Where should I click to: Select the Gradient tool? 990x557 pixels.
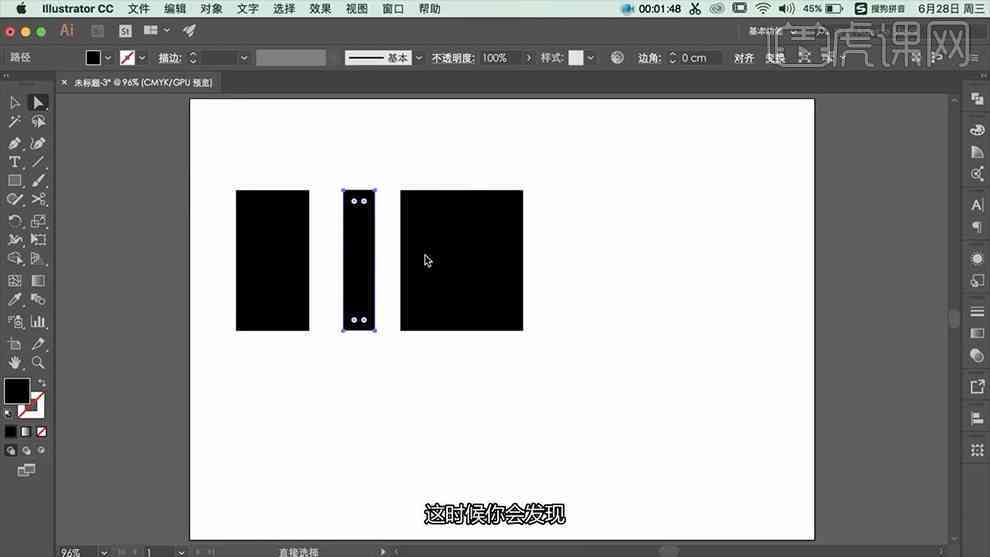point(38,280)
